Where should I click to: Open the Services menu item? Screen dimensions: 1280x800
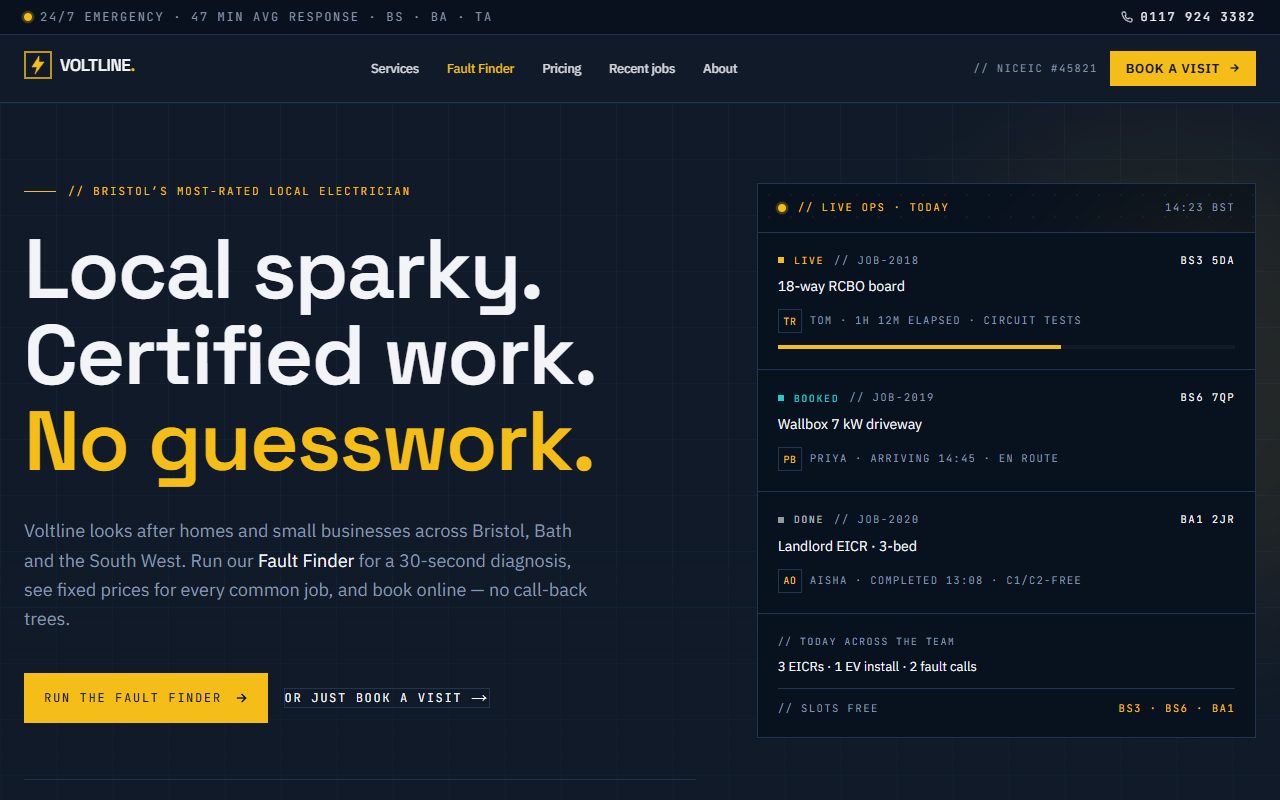395,69
